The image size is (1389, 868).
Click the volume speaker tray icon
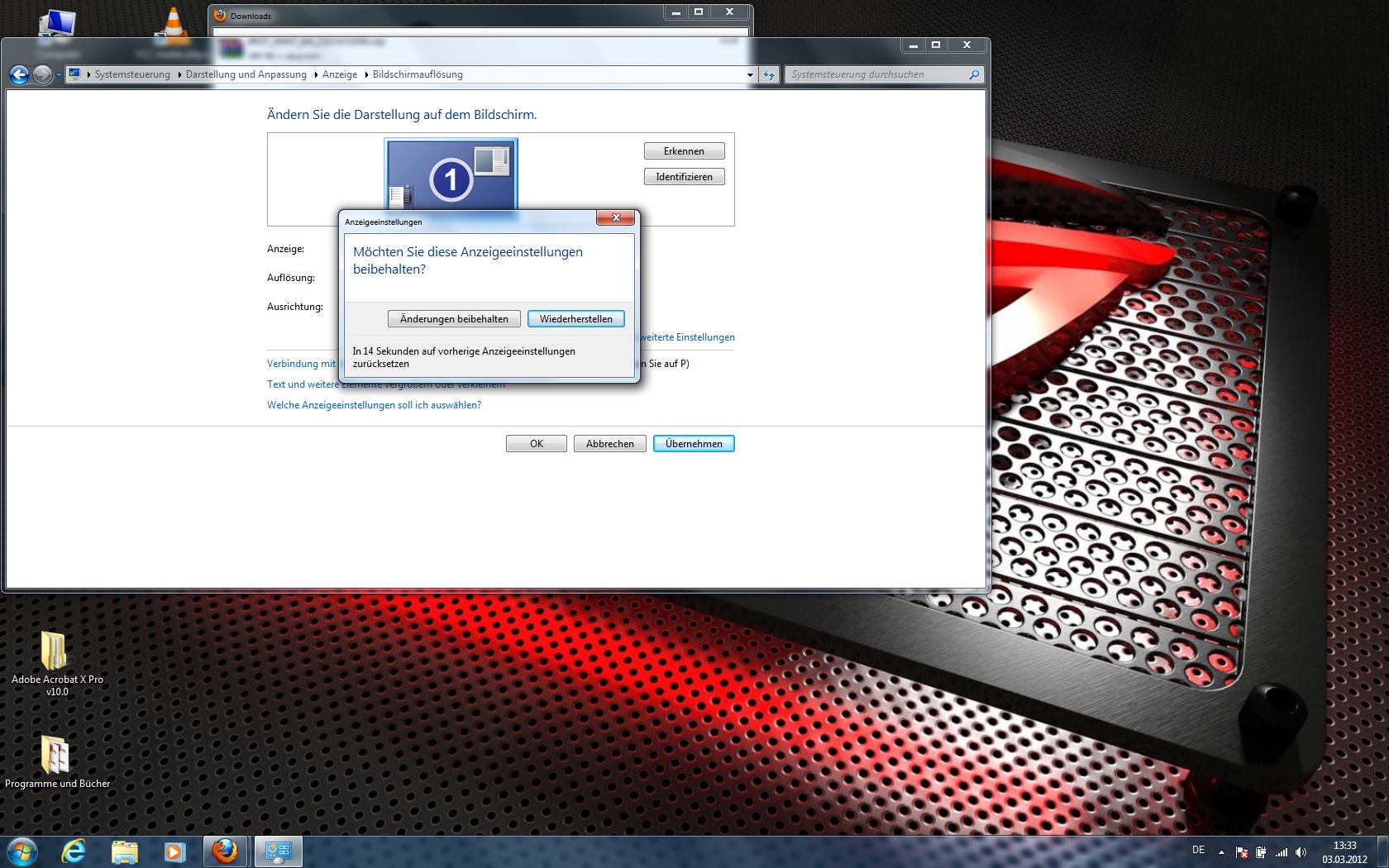click(1301, 852)
